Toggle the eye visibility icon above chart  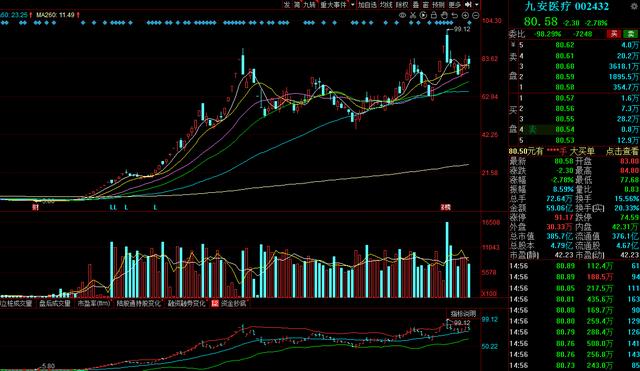[x=402, y=16]
